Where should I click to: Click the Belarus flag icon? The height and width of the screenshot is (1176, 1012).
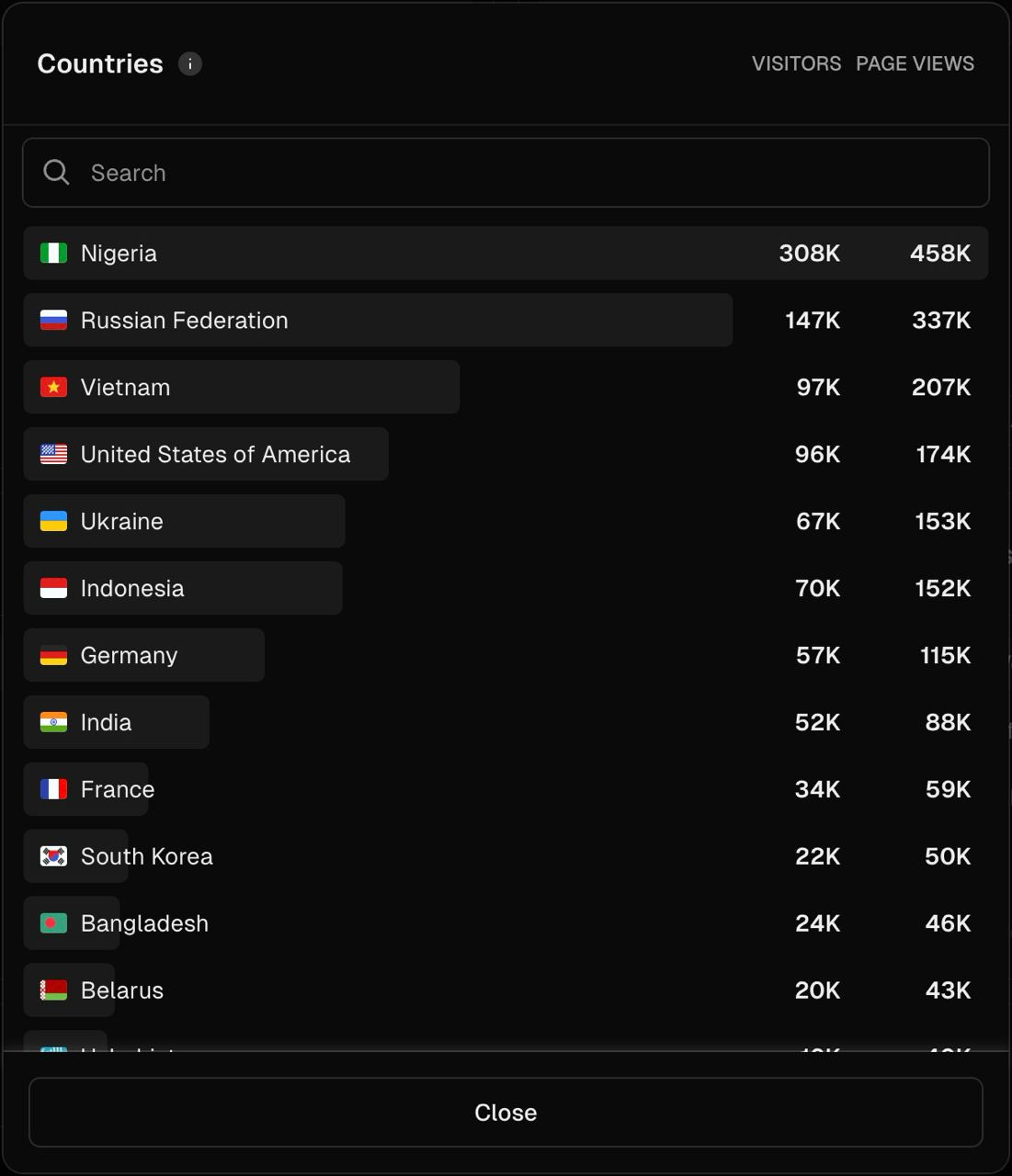pyautogui.click(x=53, y=990)
